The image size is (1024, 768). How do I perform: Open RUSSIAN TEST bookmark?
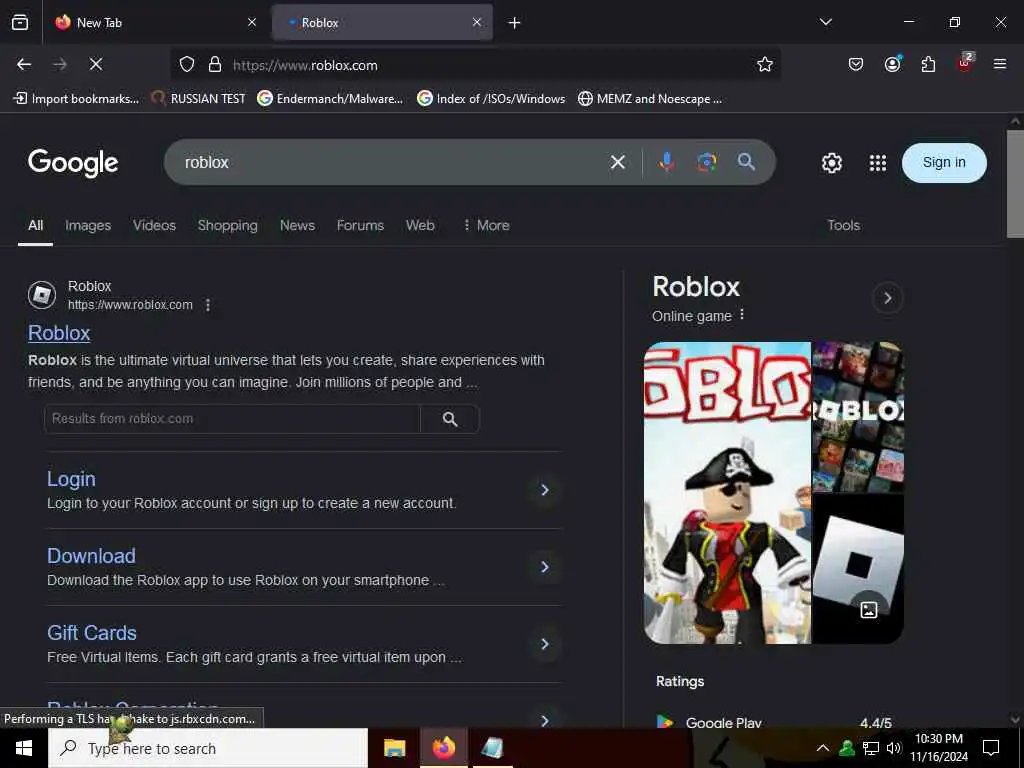click(x=198, y=99)
